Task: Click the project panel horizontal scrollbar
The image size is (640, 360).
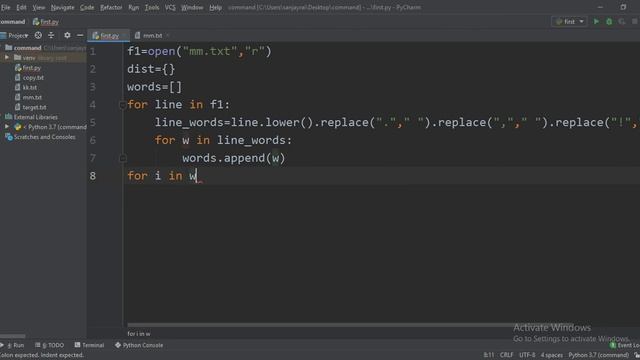Action: [13, 336]
